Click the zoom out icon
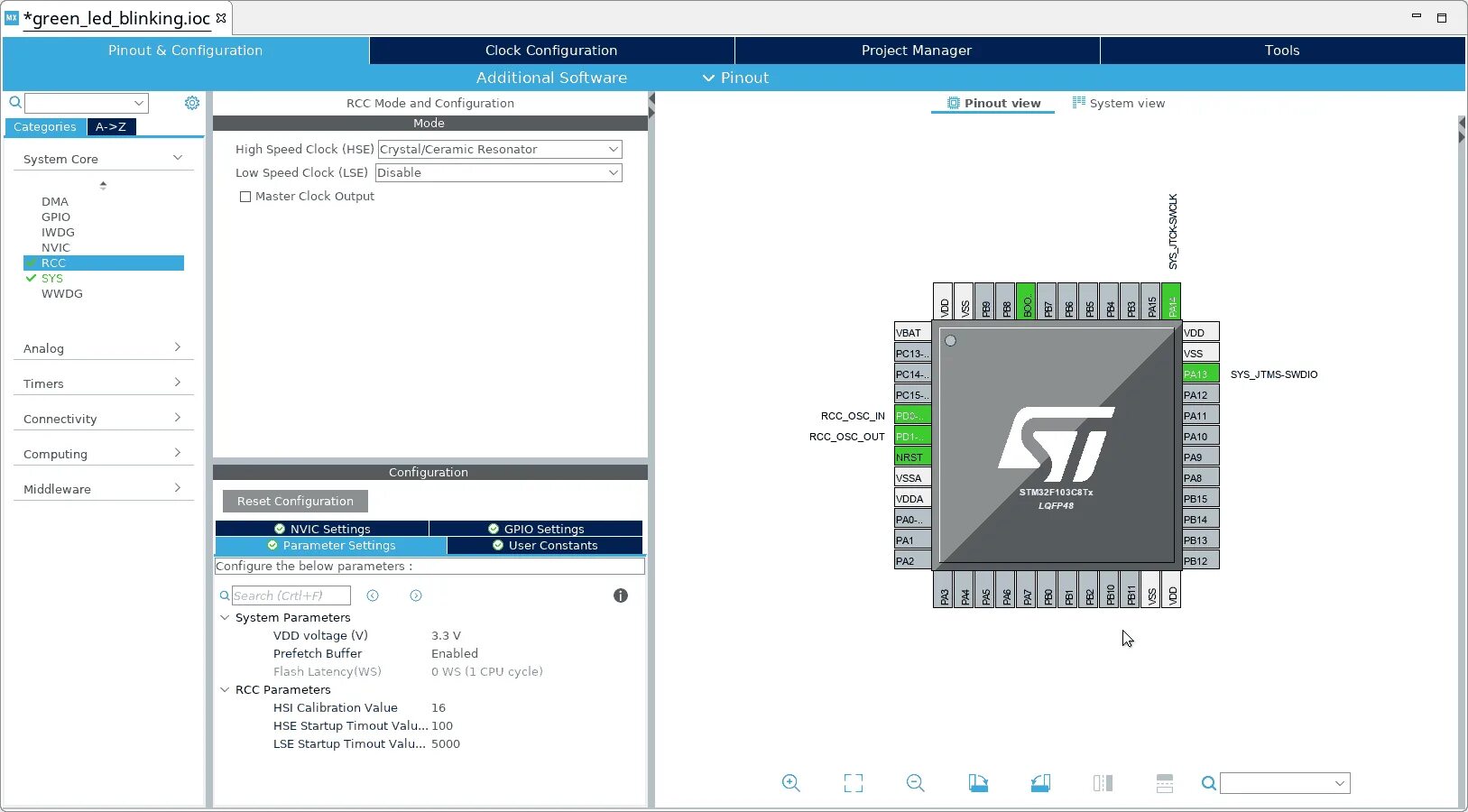 pyautogui.click(x=915, y=783)
